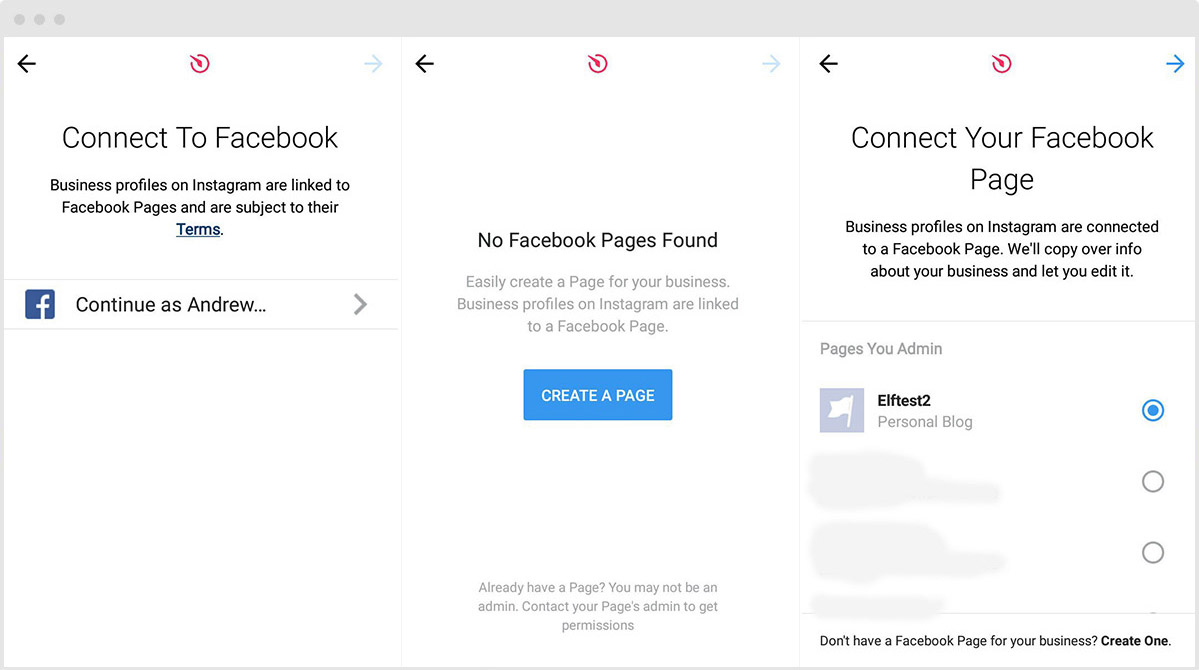Select the second radio button under Pages You Admin
The width and height of the screenshot is (1199, 670).
1153,481
